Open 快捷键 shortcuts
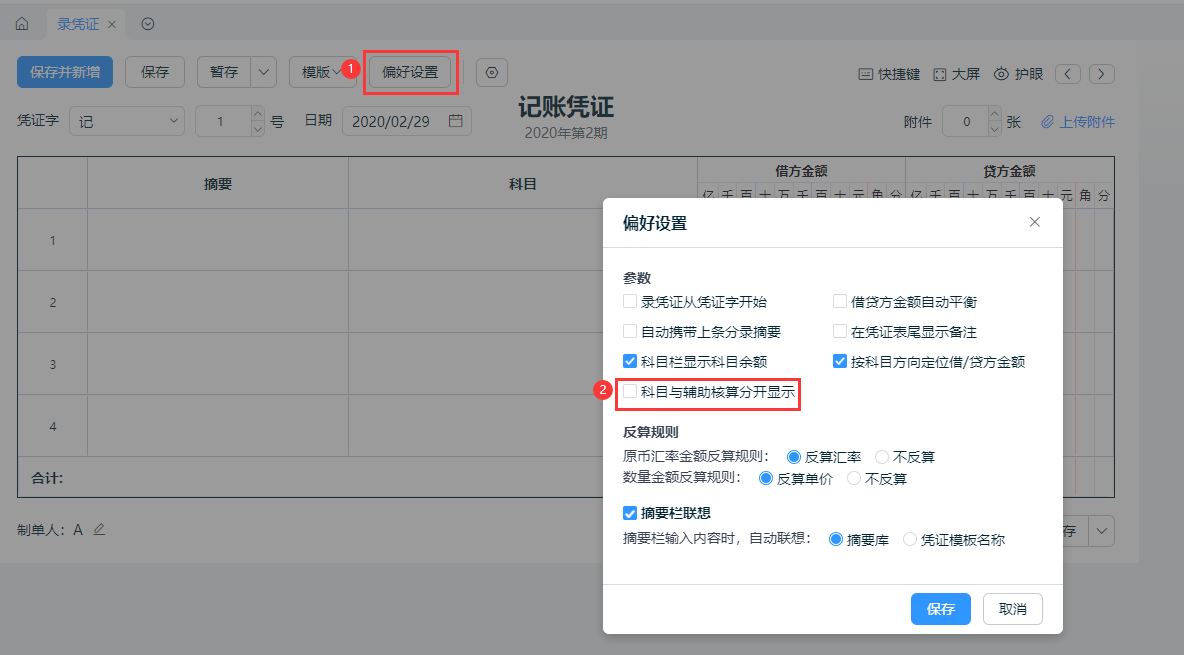The image size is (1184, 655). [x=890, y=74]
